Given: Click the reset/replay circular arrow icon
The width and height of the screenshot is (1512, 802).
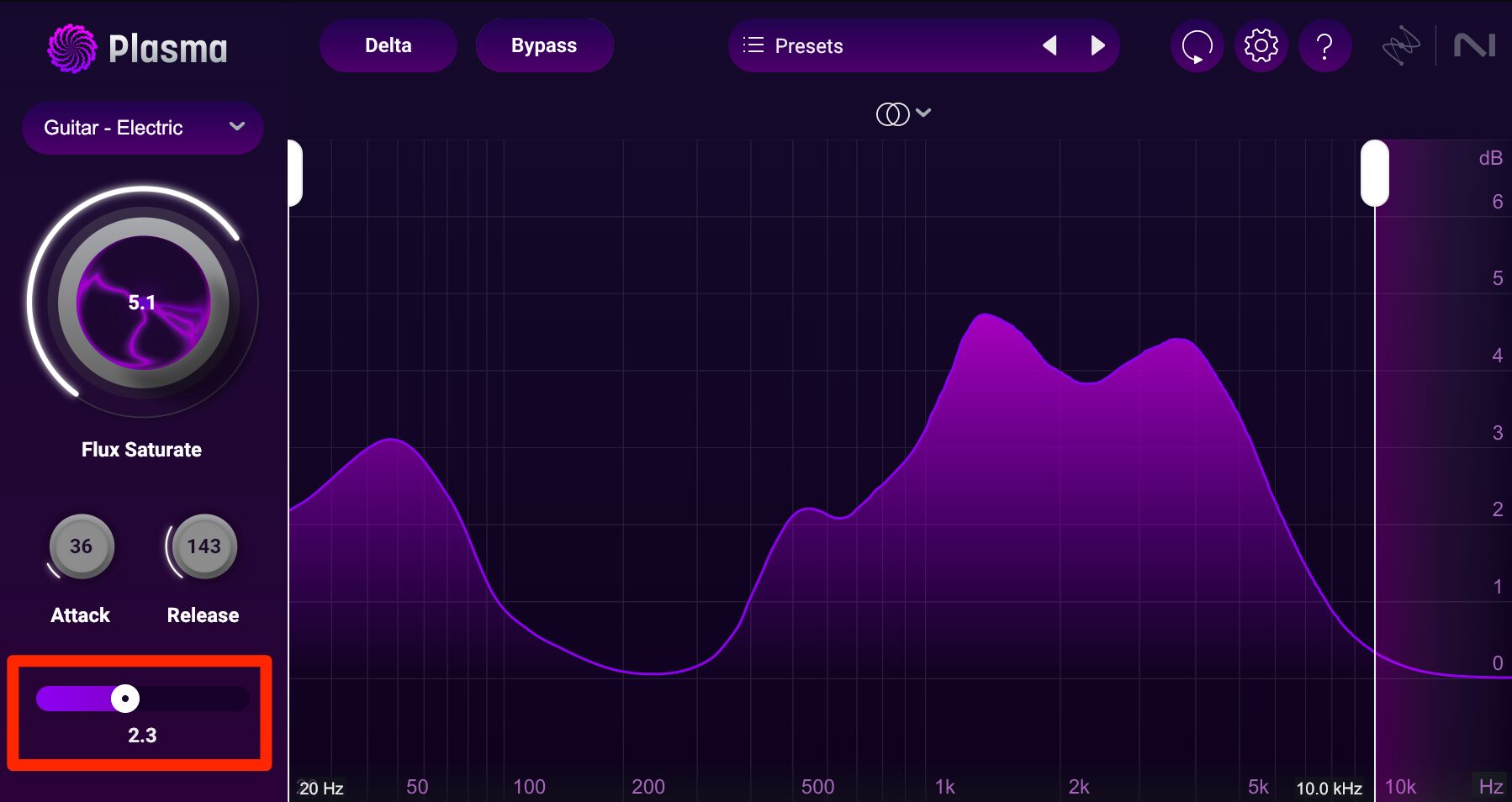Looking at the screenshot, I should (1197, 45).
